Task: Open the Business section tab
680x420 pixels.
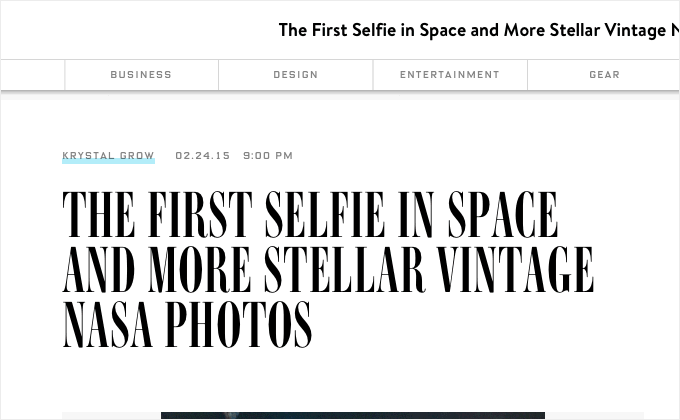Action: point(141,75)
